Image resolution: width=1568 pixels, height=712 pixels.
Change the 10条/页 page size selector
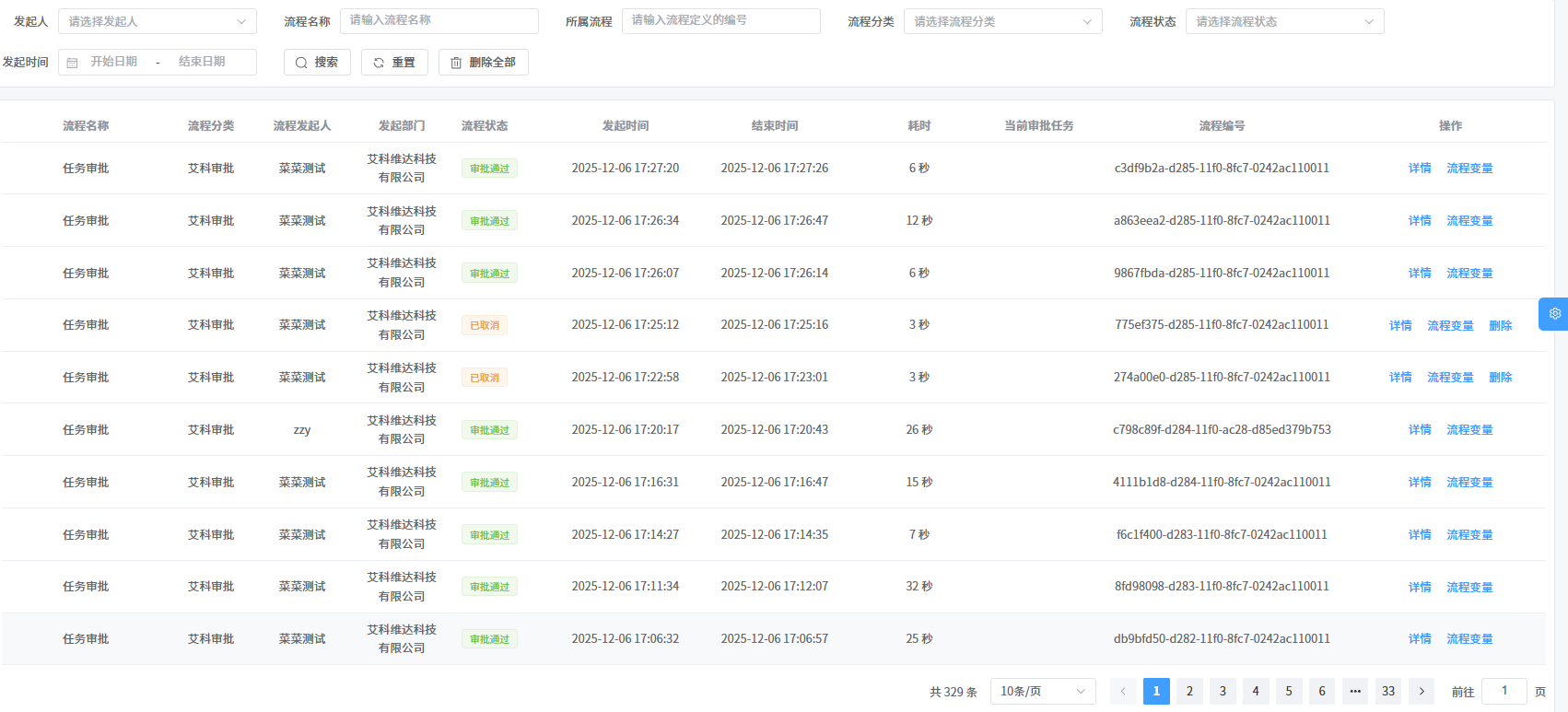click(1043, 691)
